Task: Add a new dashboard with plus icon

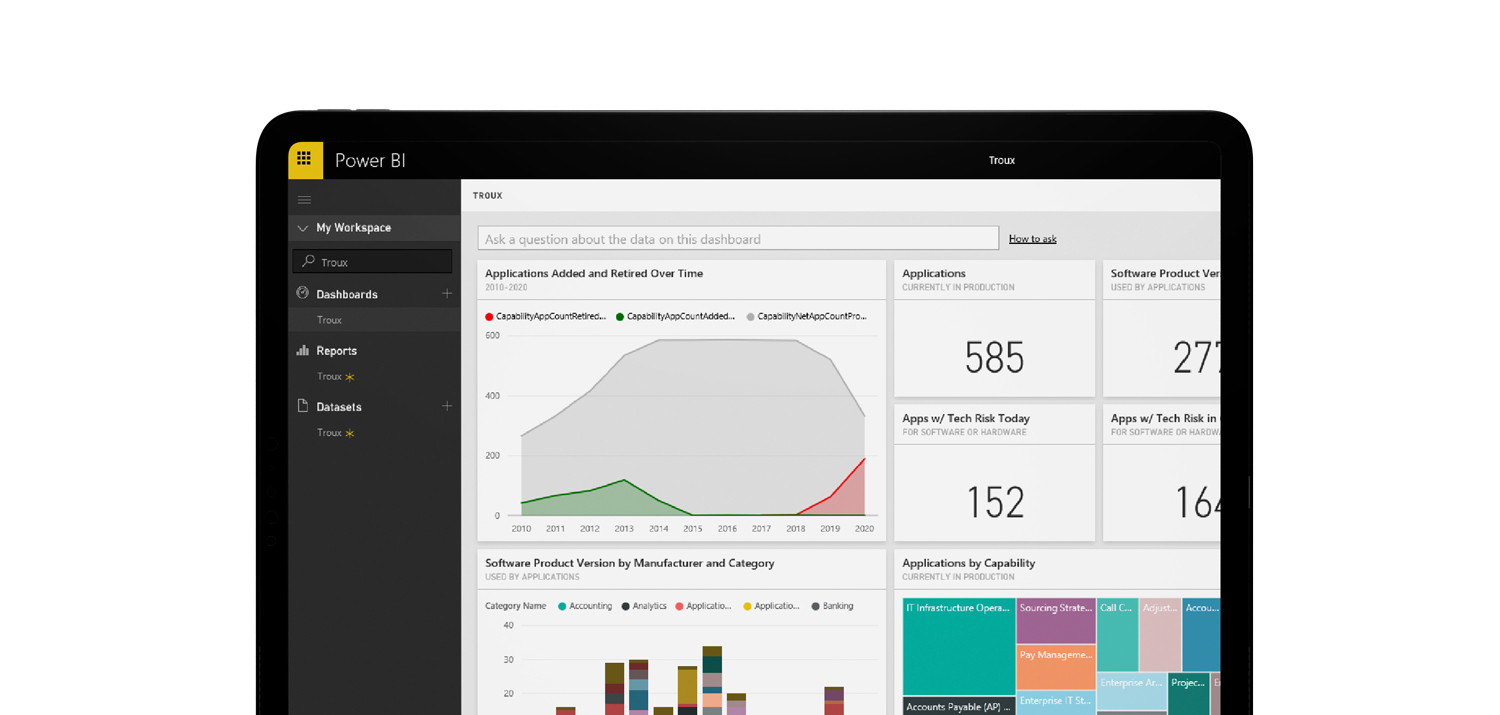Action: tap(447, 293)
